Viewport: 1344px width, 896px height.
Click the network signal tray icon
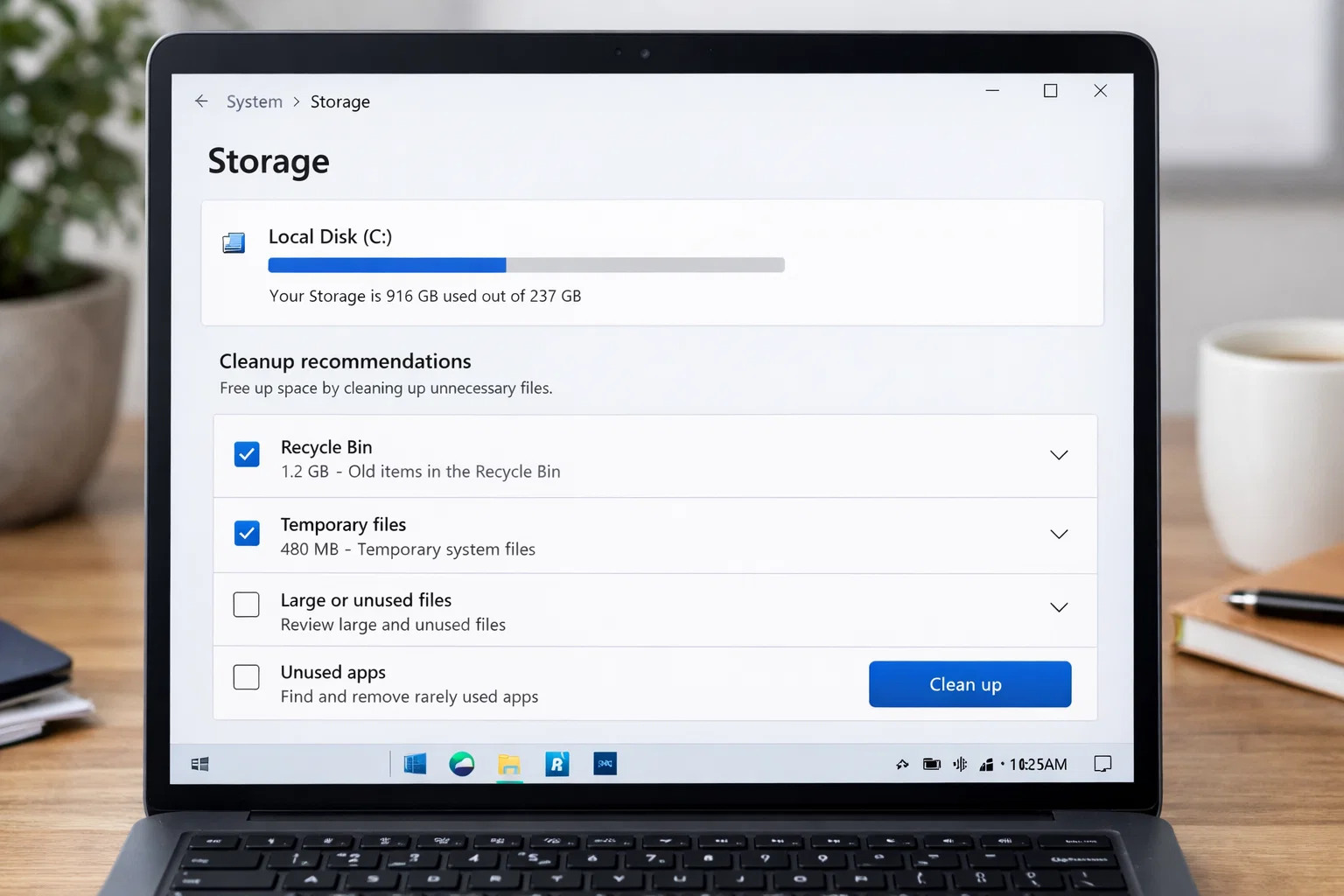click(x=986, y=765)
